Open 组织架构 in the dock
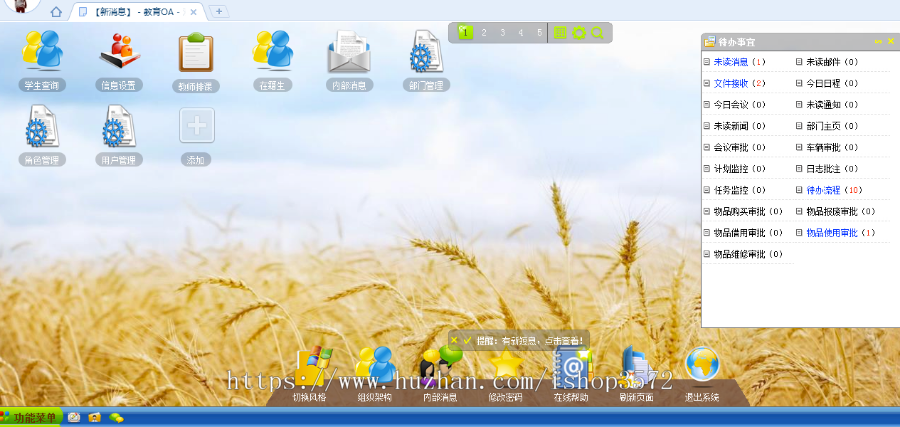Image resolution: width=900 pixels, height=427 pixels. coord(375,366)
